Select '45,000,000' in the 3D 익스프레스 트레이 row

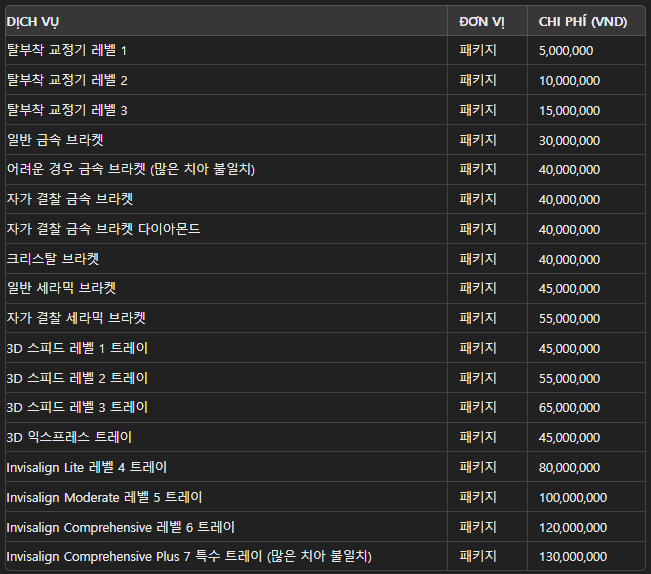[569, 437]
